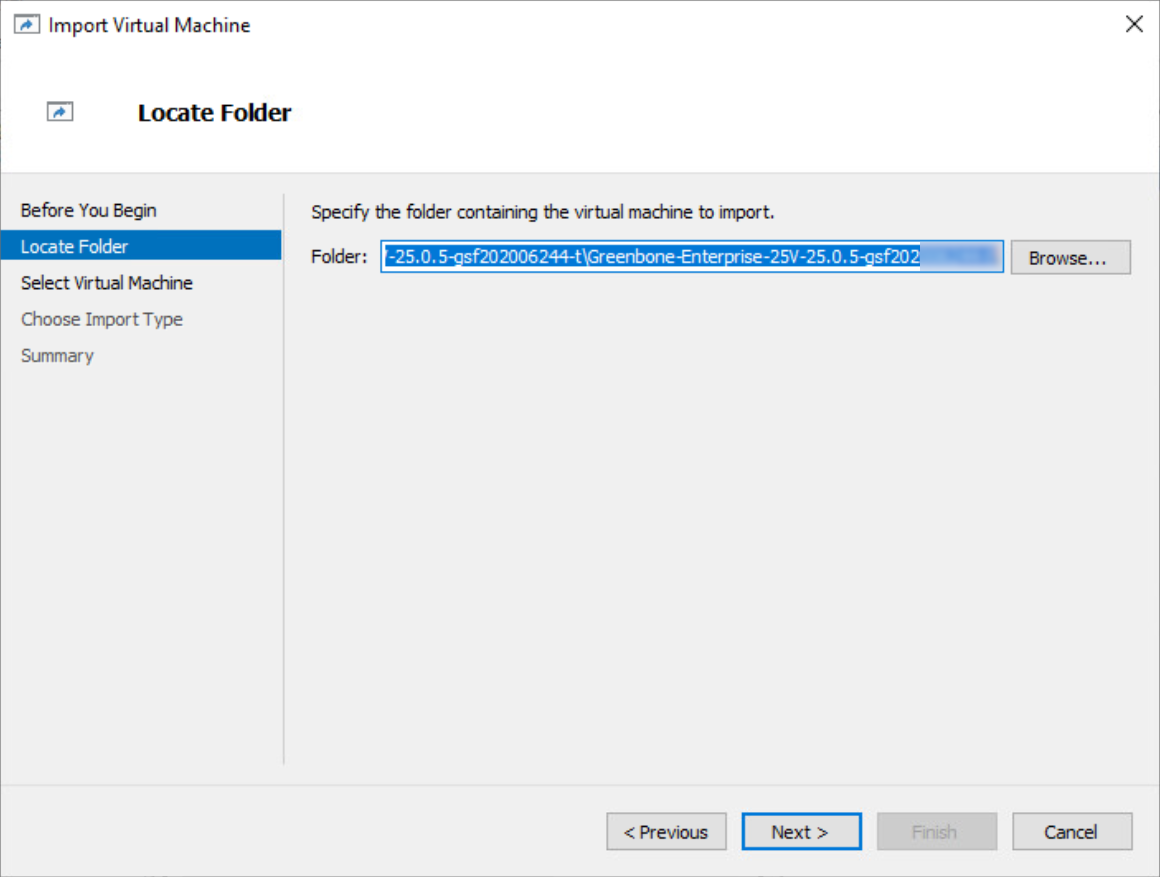Continue with the Next > button
1160x877 pixels.
801,832
